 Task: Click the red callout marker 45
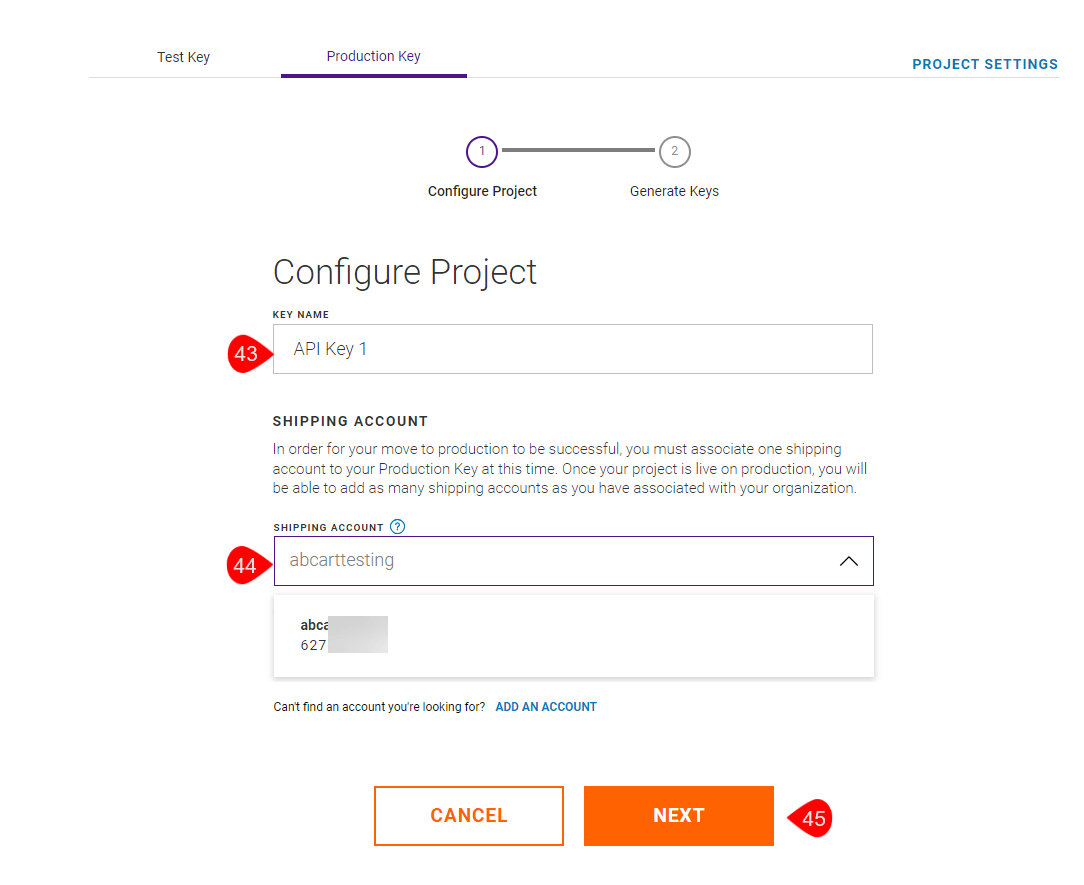(813, 819)
